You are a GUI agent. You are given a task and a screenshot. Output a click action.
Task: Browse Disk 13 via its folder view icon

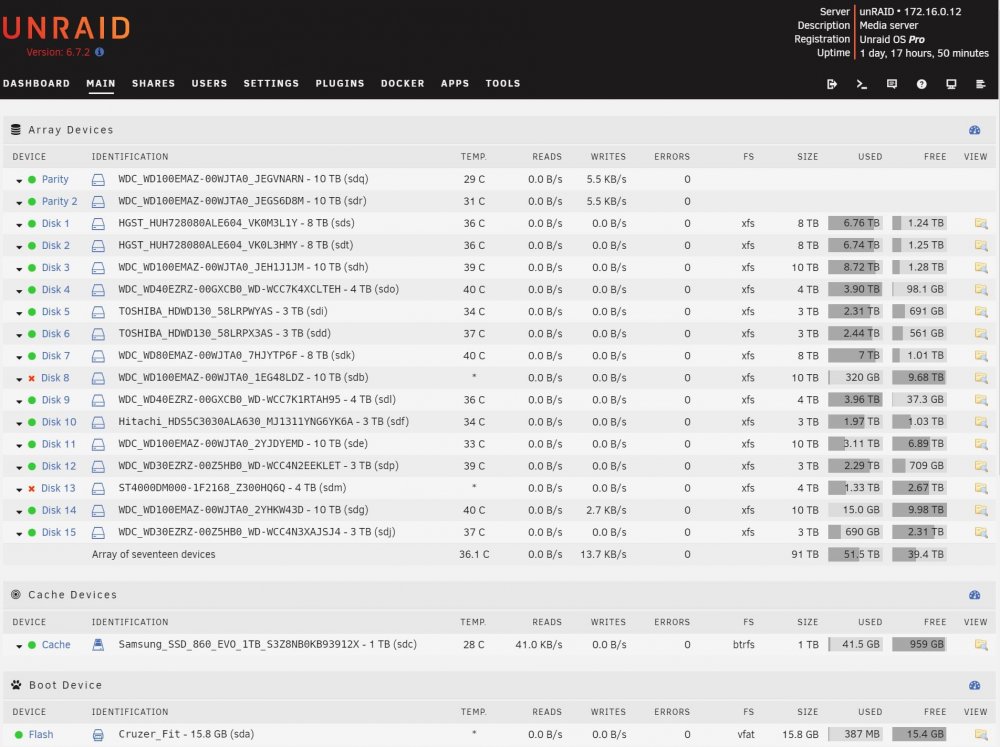[x=981, y=488]
